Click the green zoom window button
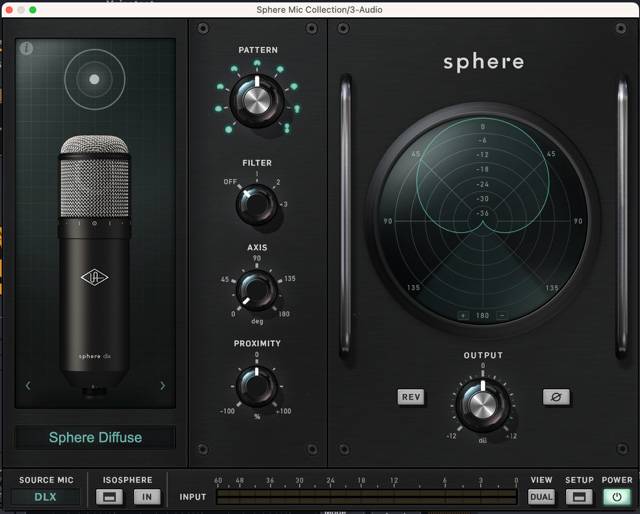Viewport: 640px width, 514px height. (x=33, y=10)
